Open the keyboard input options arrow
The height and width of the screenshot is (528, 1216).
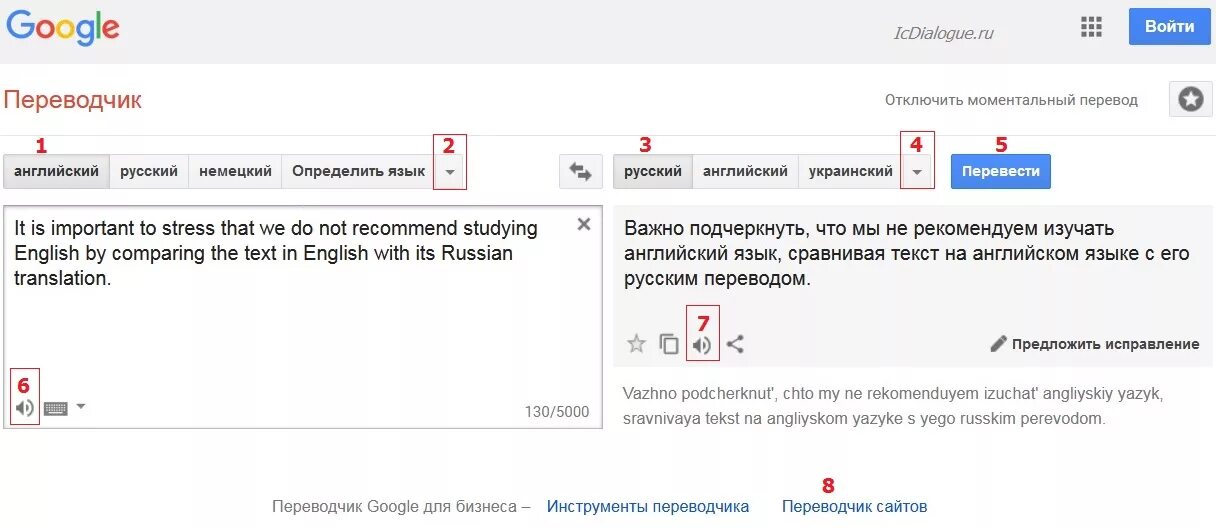tap(81, 406)
